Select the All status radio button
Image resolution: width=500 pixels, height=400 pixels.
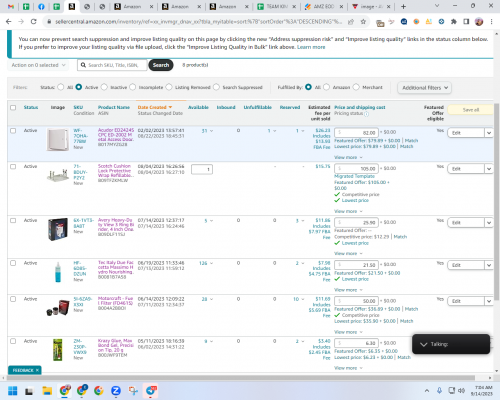pos(61,87)
